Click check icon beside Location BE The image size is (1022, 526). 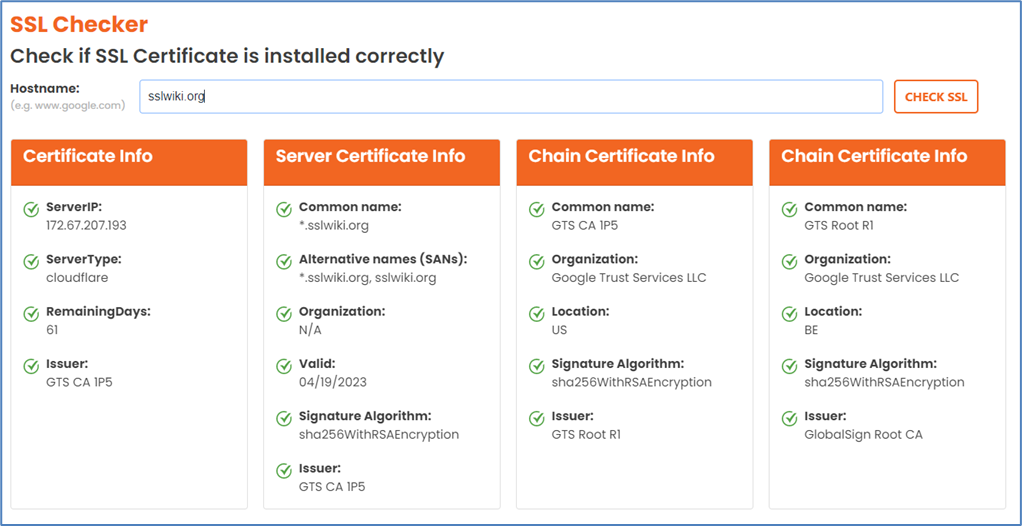[x=789, y=314]
